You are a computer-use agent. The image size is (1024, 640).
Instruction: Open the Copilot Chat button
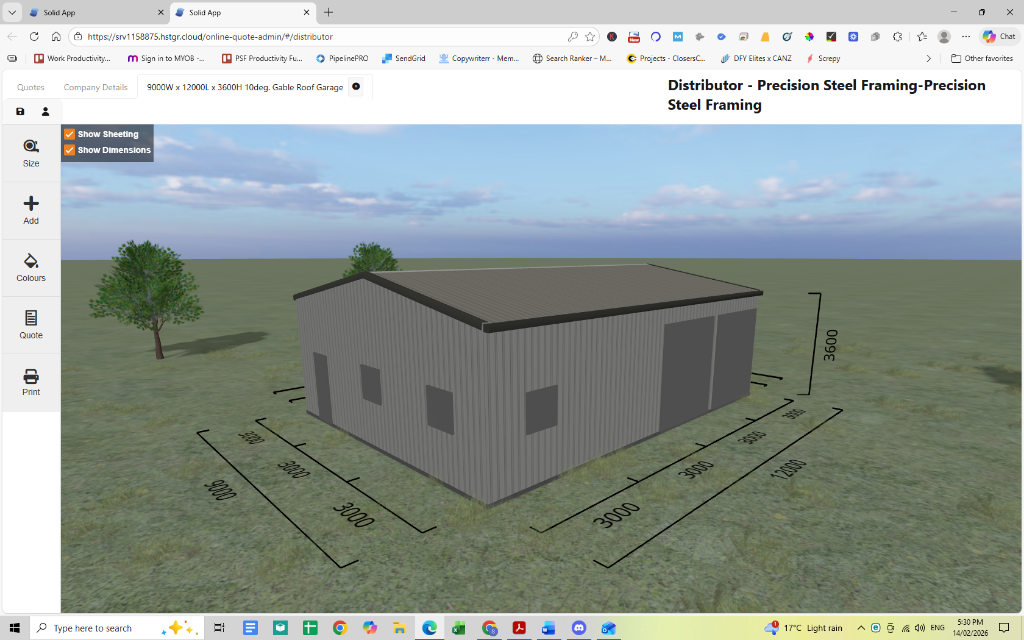tap(999, 37)
